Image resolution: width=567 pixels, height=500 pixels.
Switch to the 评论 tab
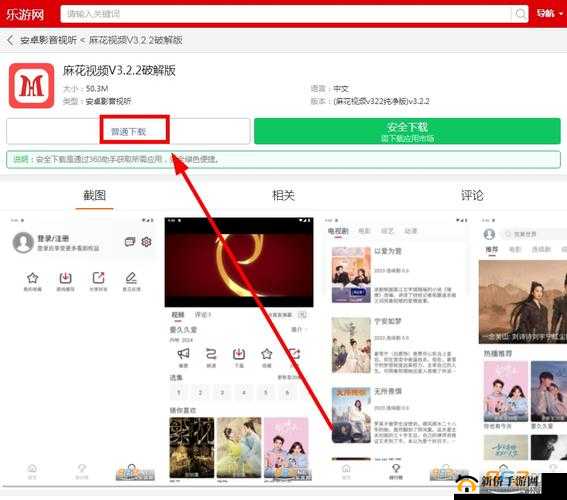tap(472, 196)
